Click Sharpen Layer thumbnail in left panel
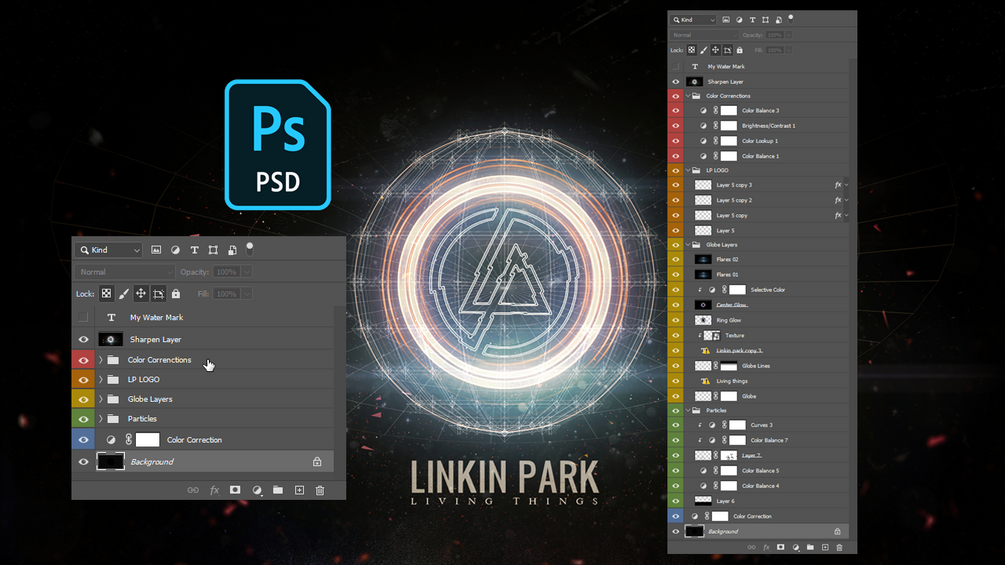 click(x=110, y=340)
